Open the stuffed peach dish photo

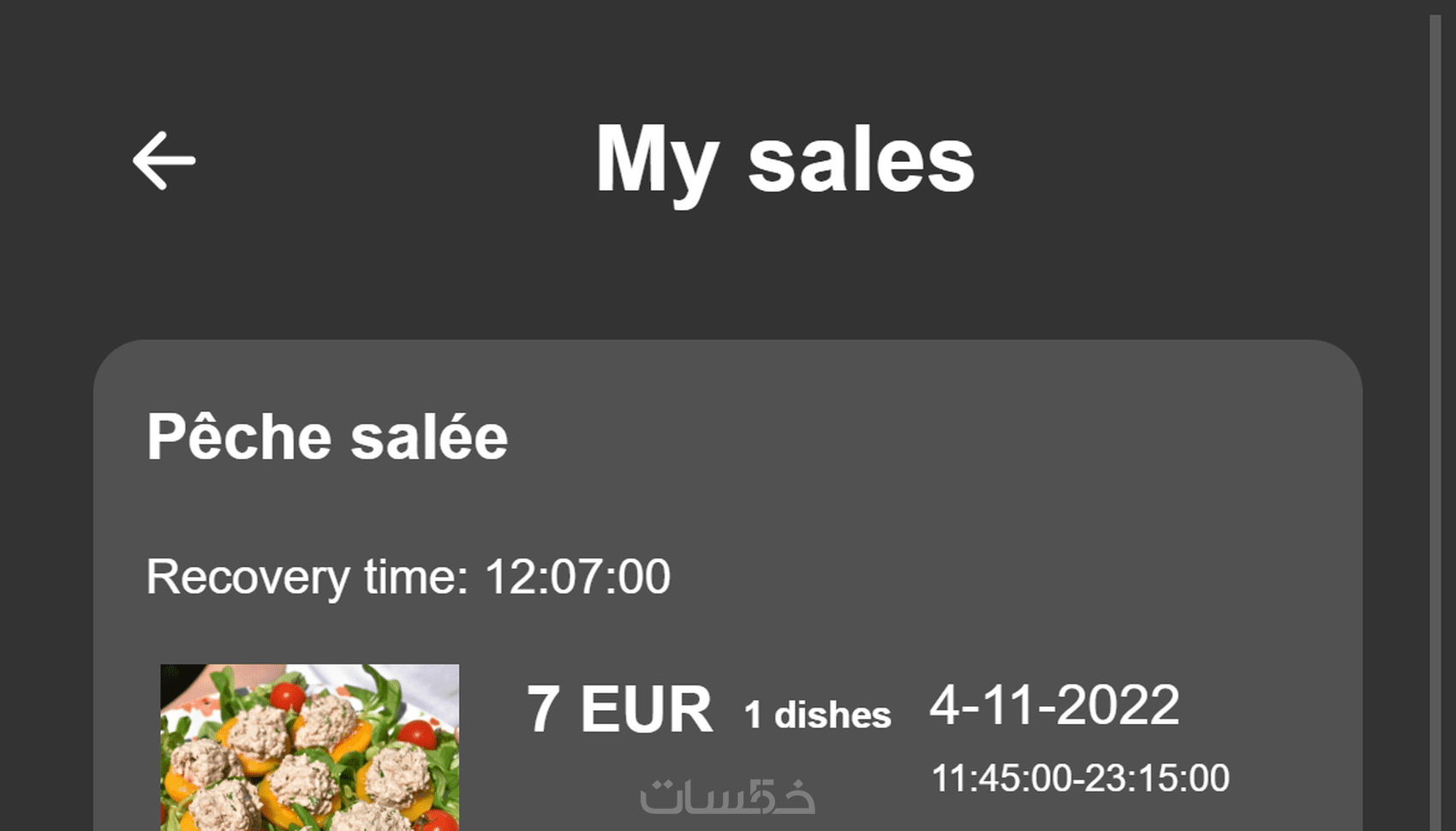309,747
